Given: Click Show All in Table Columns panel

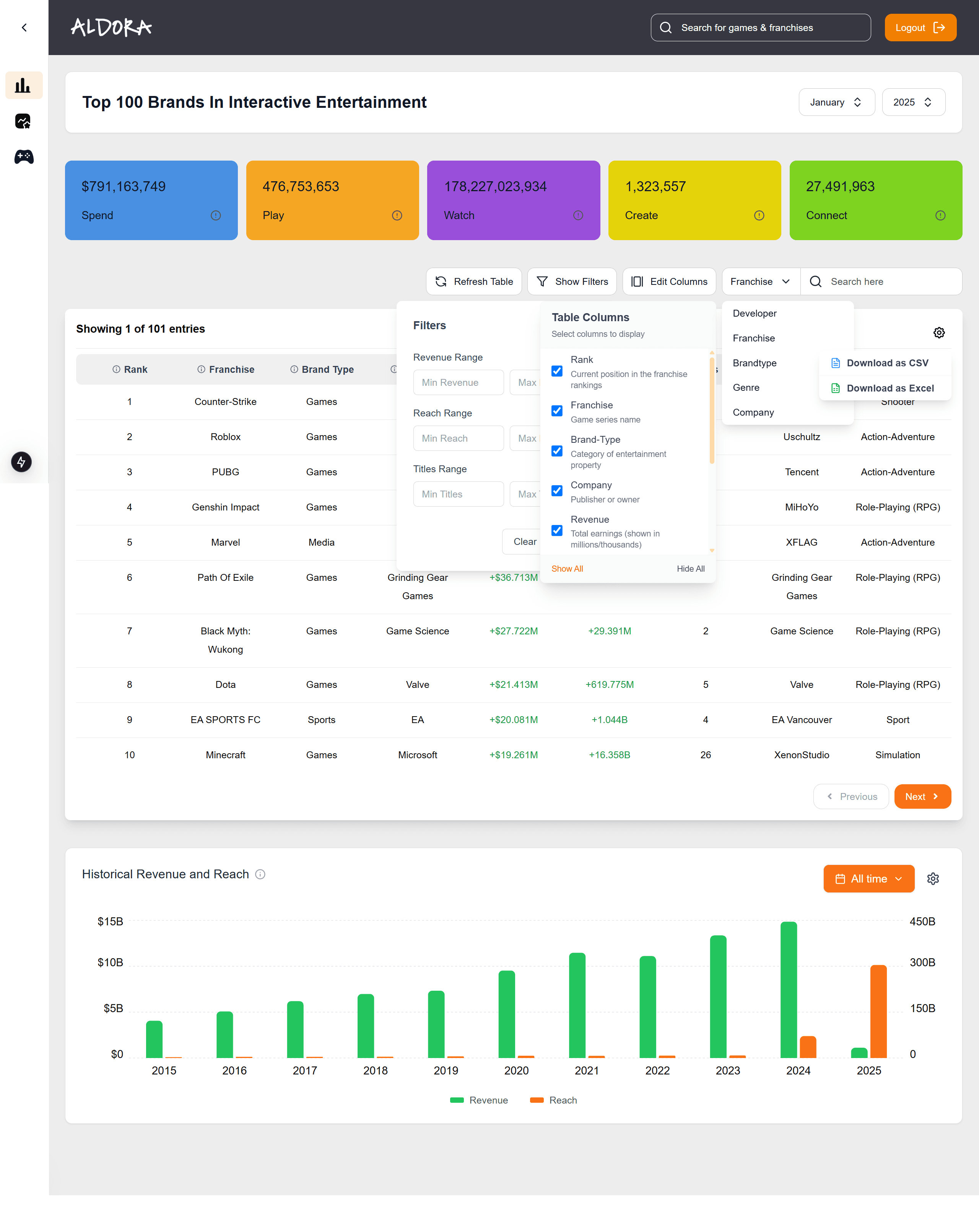Looking at the screenshot, I should [567, 568].
